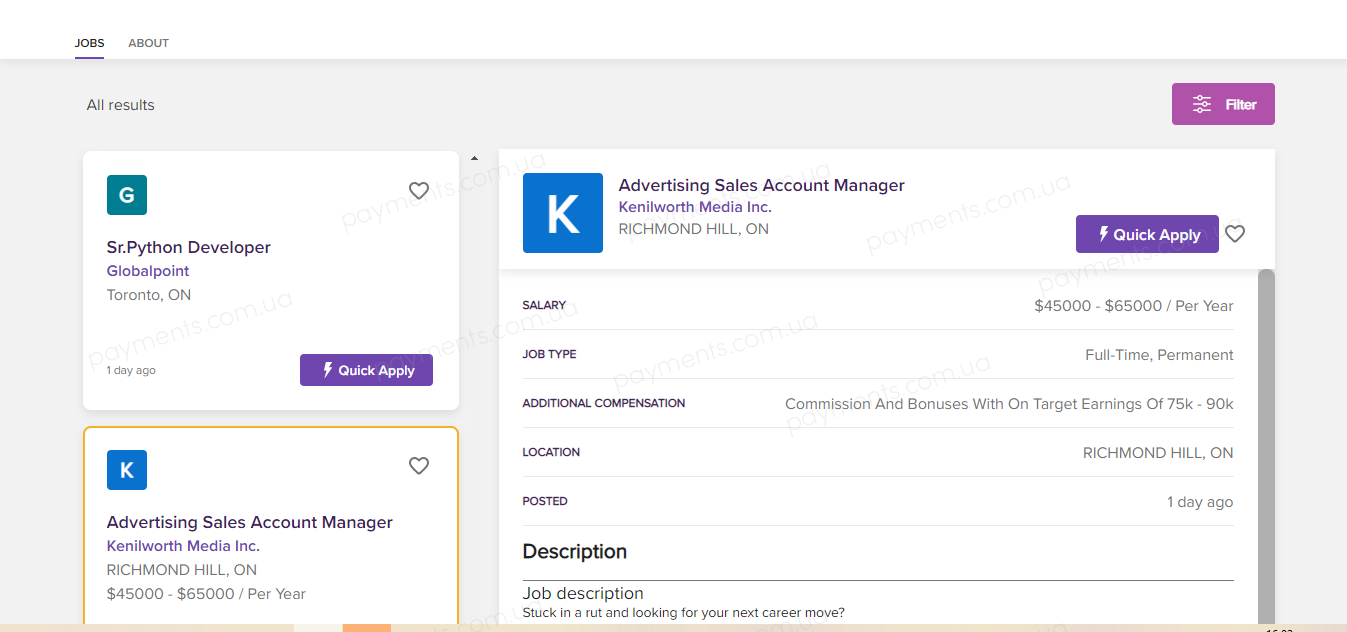This screenshot has width=1347, height=632.
Task: Open Globalpoint company link
Action: pos(148,271)
